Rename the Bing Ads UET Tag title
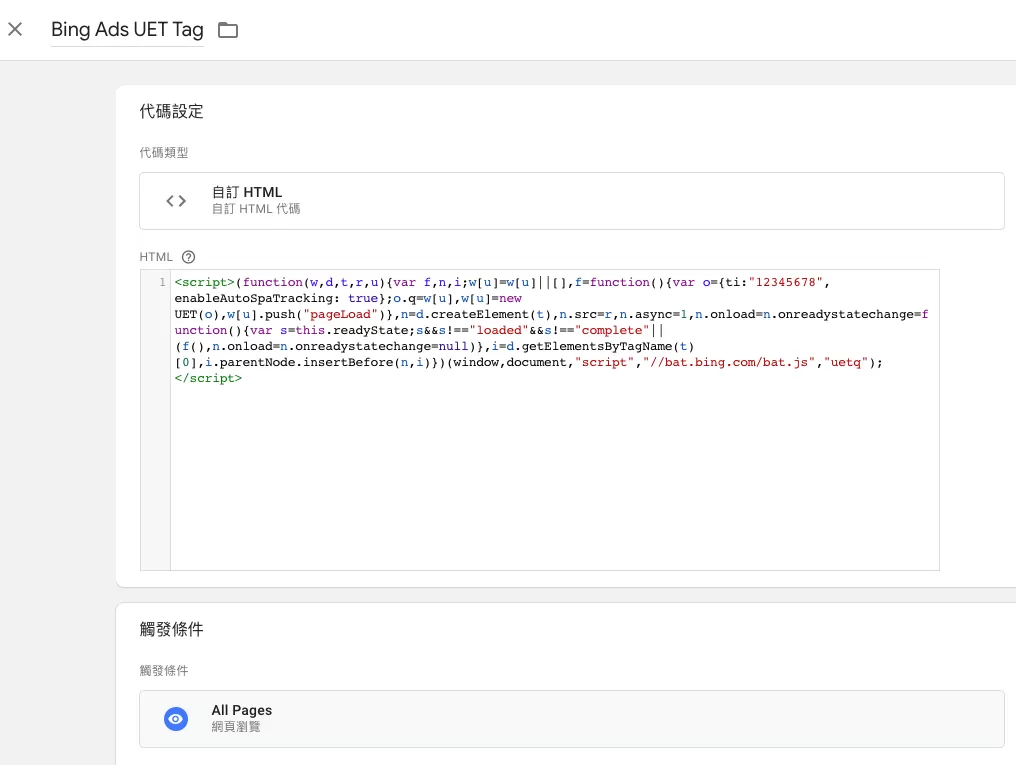Screen dimensions: 1016x765 point(127,30)
